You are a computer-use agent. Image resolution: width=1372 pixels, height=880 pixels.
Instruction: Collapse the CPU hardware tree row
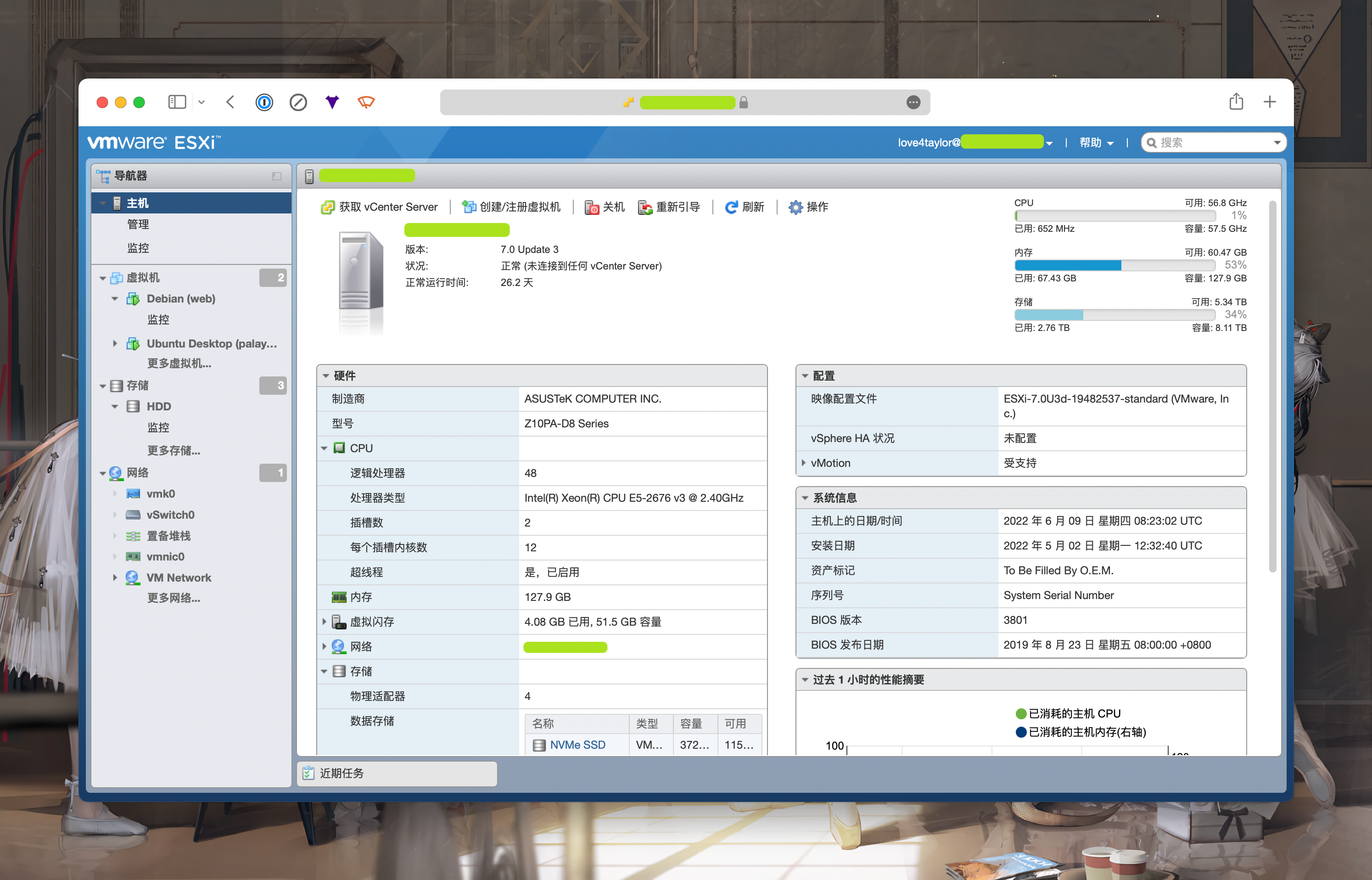324,448
